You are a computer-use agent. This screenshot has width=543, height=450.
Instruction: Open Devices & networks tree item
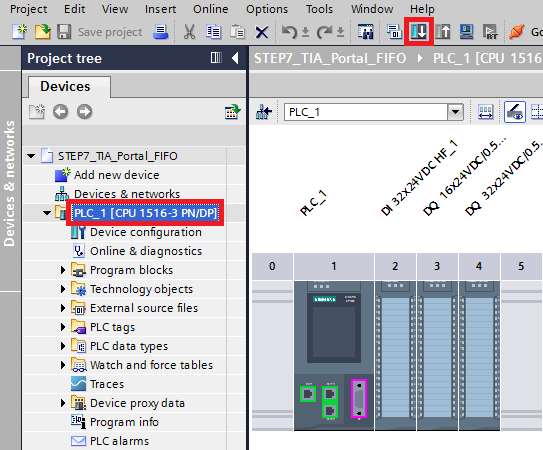point(127,194)
